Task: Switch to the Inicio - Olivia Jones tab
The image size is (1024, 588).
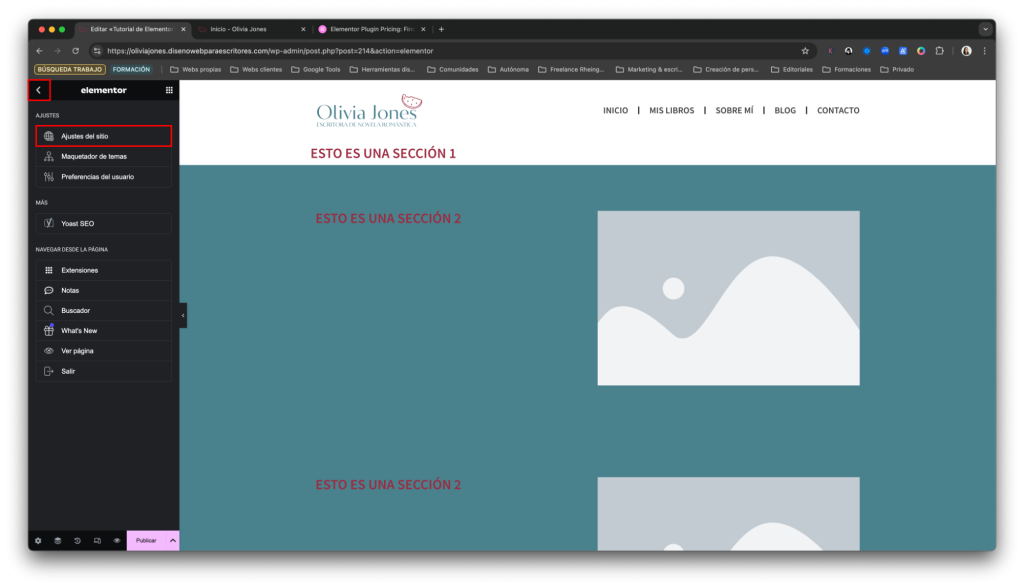Action: [250, 29]
